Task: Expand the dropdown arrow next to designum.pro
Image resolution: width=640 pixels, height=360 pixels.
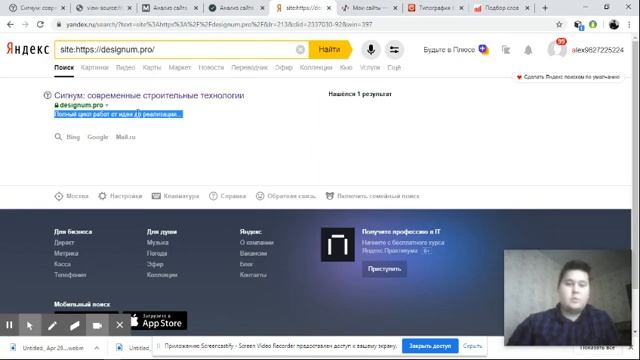Action: [107, 105]
